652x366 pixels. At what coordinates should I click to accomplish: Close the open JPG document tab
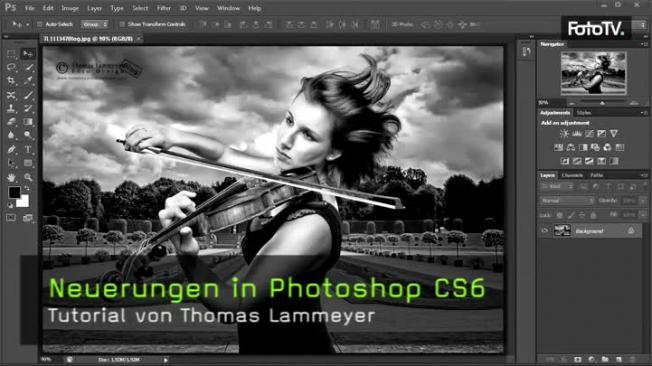(x=139, y=39)
